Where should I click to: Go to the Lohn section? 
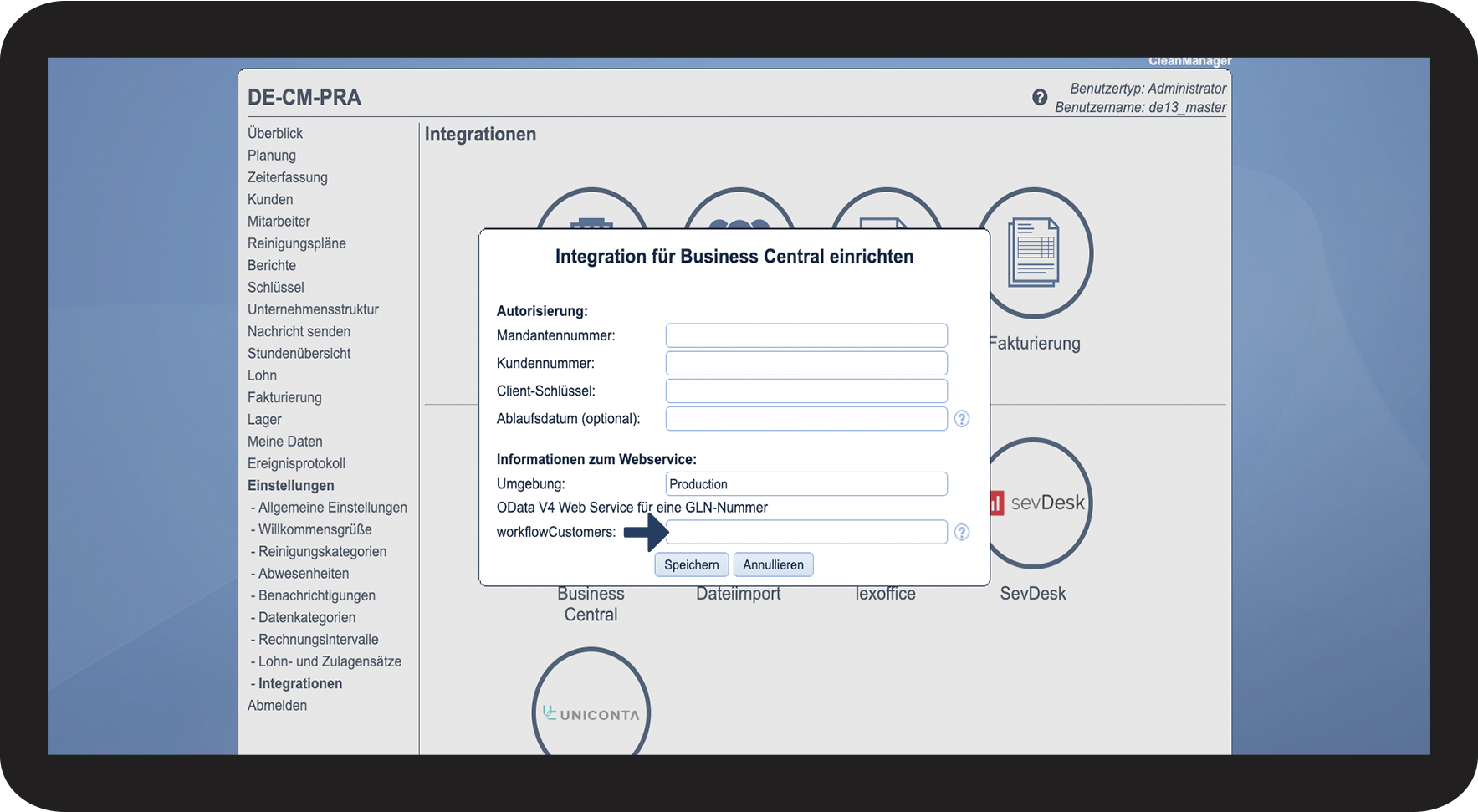(262, 375)
